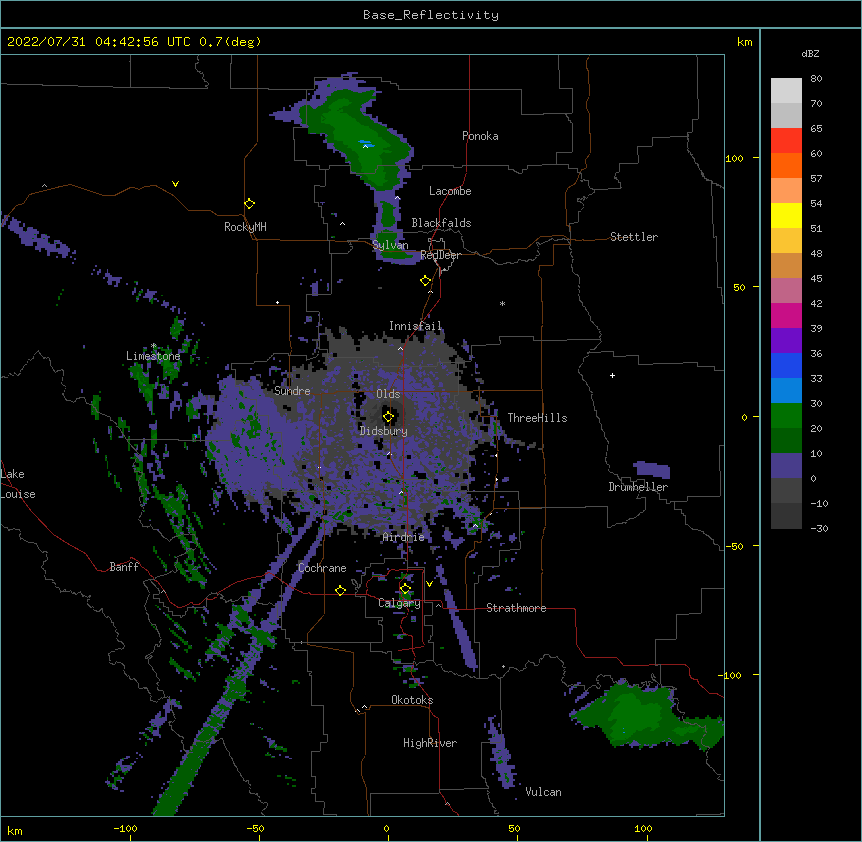The image size is (862, 842).
Task: Click the Airdrie label
Action: click(403, 537)
